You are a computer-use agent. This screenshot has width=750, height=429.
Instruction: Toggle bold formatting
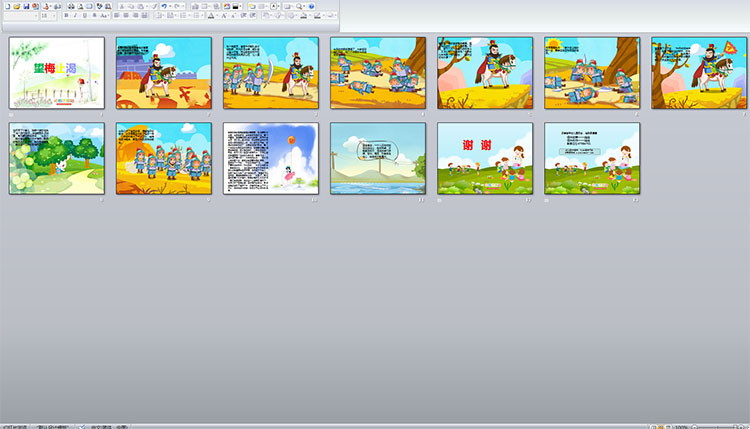67,16
